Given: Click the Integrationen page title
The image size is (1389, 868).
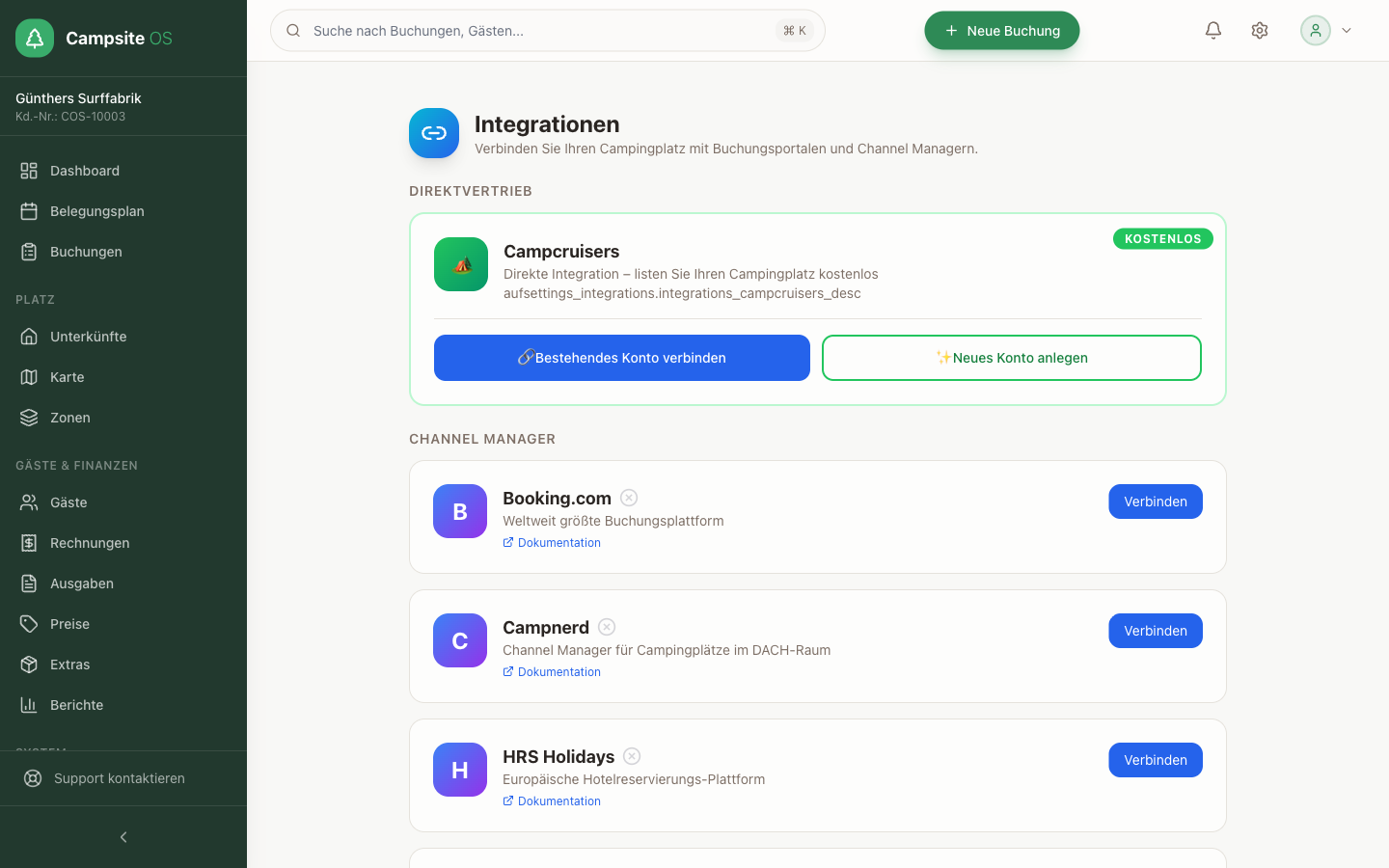Looking at the screenshot, I should tap(547, 124).
